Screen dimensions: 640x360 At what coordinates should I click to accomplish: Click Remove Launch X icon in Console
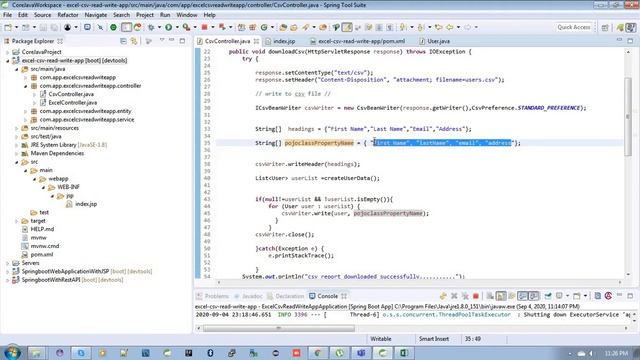pyautogui.click(x=454, y=296)
